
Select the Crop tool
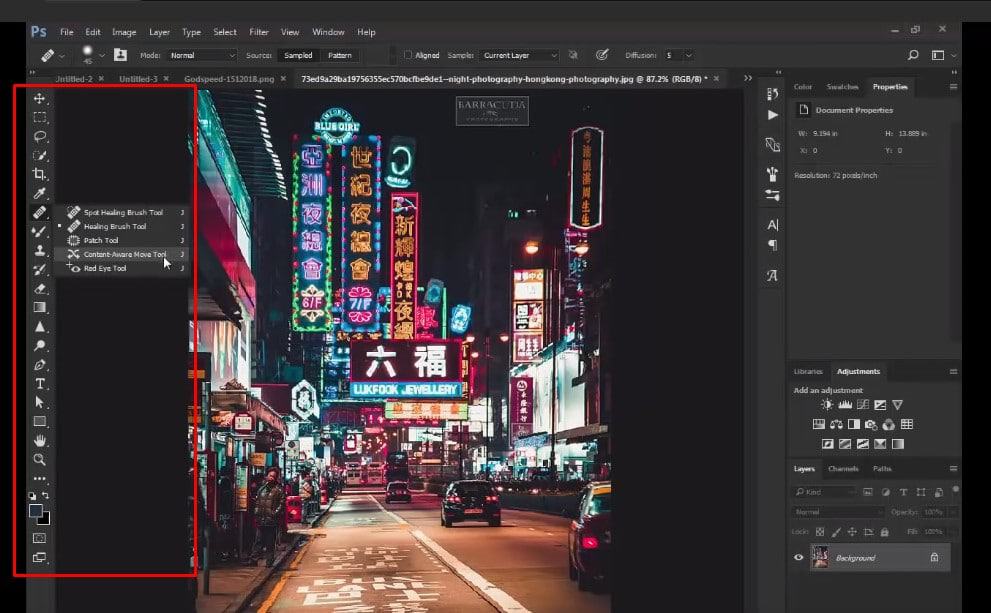pyautogui.click(x=39, y=174)
